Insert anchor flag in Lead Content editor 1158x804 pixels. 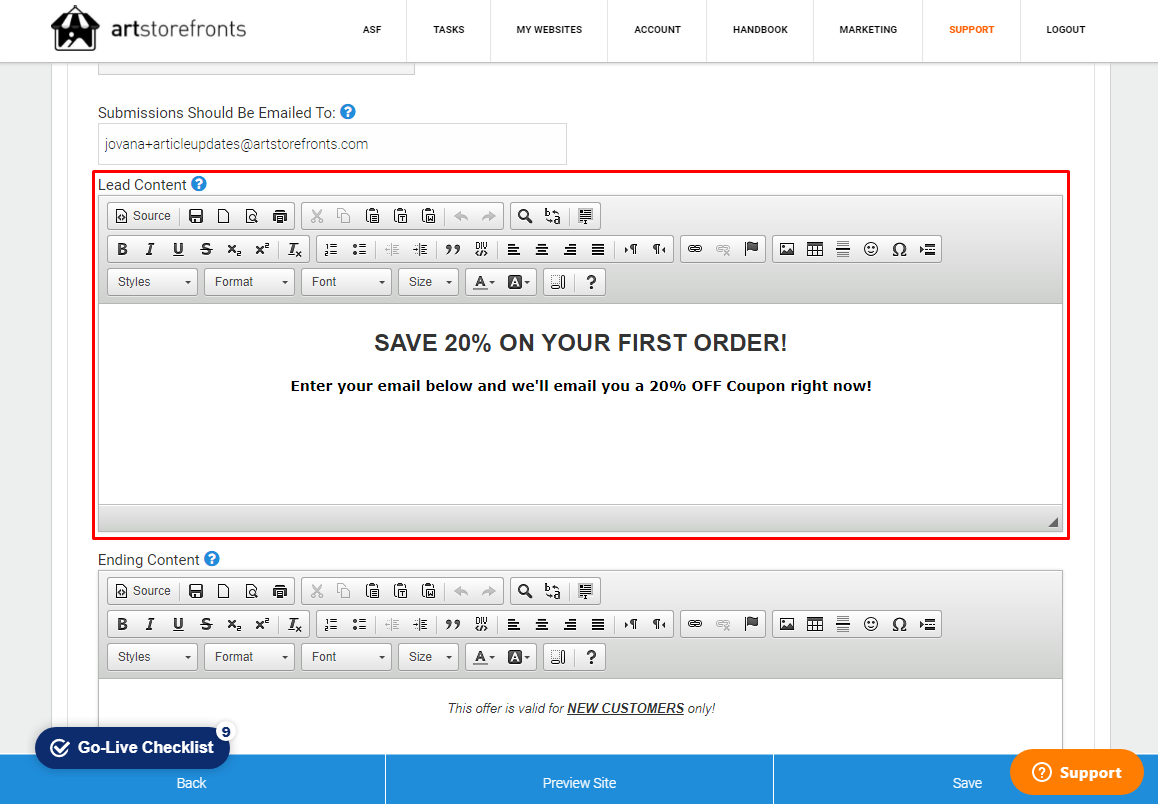point(751,249)
